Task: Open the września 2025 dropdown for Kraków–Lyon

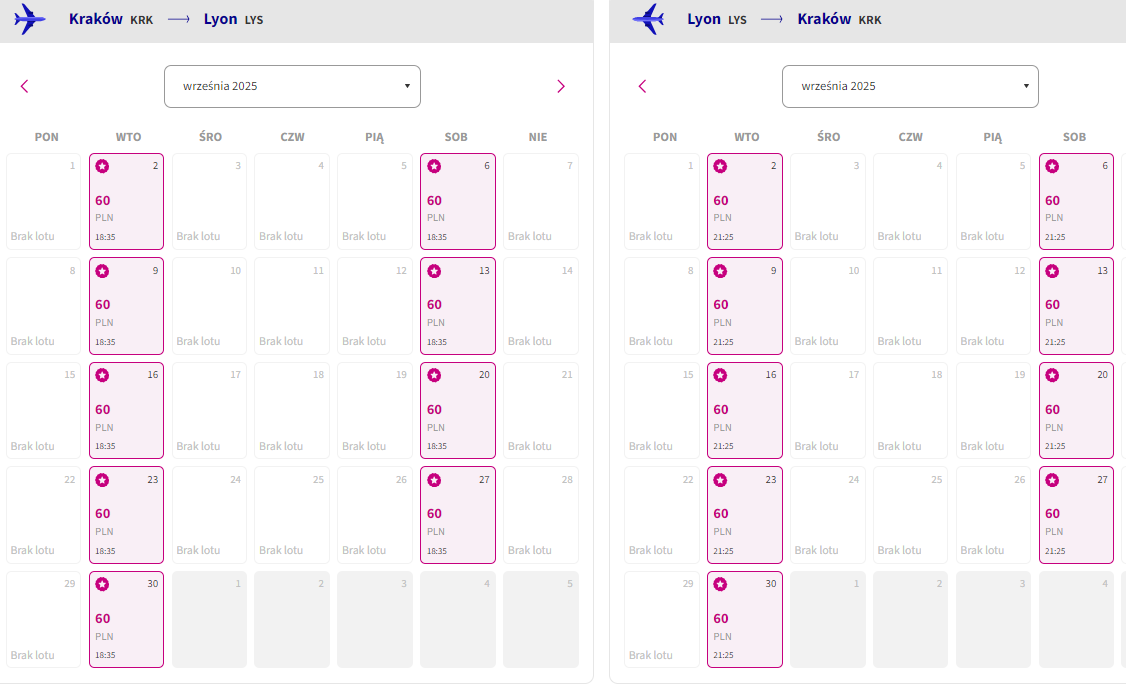Action: point(292,87)
